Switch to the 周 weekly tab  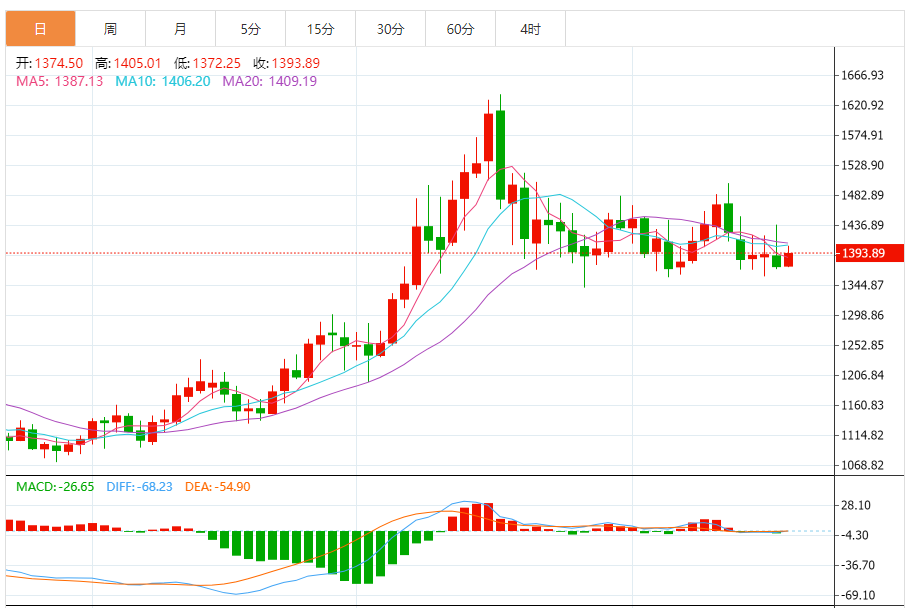(x=110, y=29)
